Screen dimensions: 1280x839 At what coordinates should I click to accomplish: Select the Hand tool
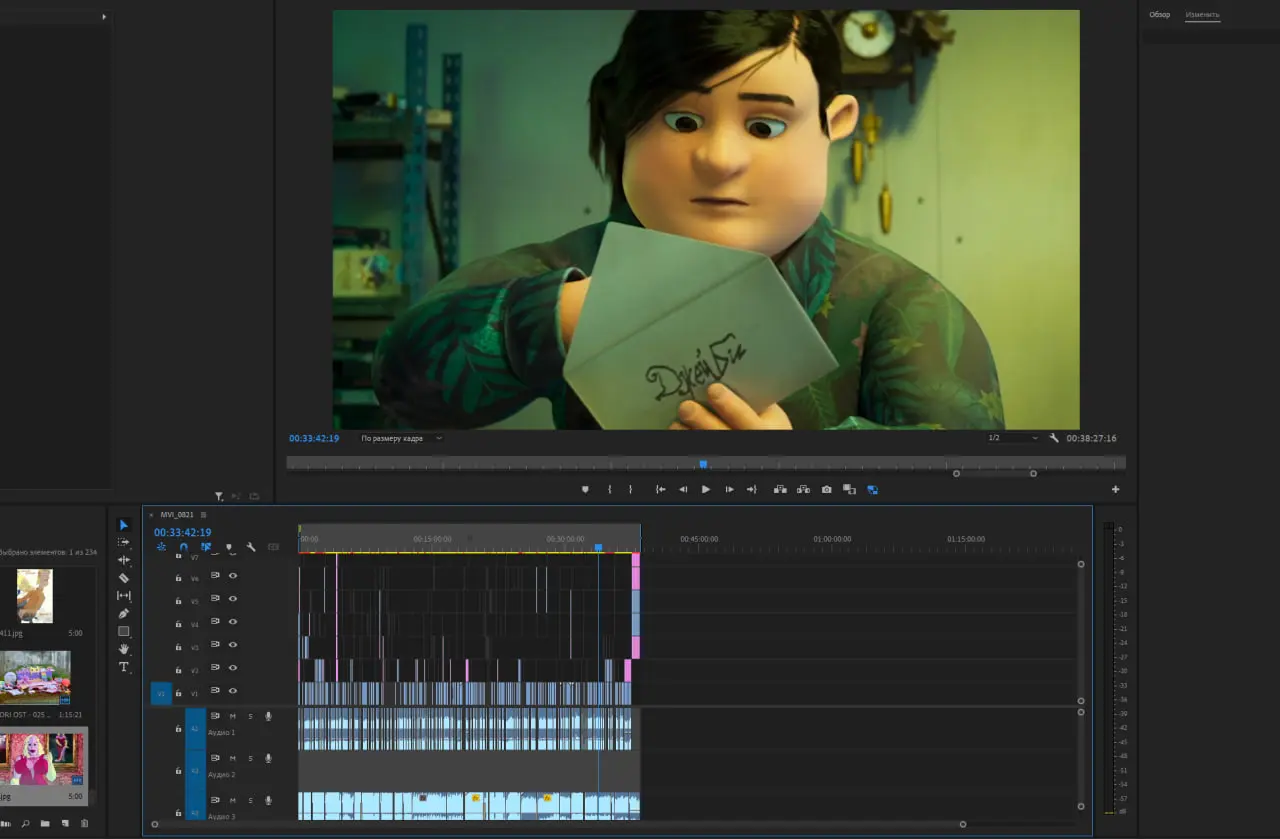(x=124, y=649)
